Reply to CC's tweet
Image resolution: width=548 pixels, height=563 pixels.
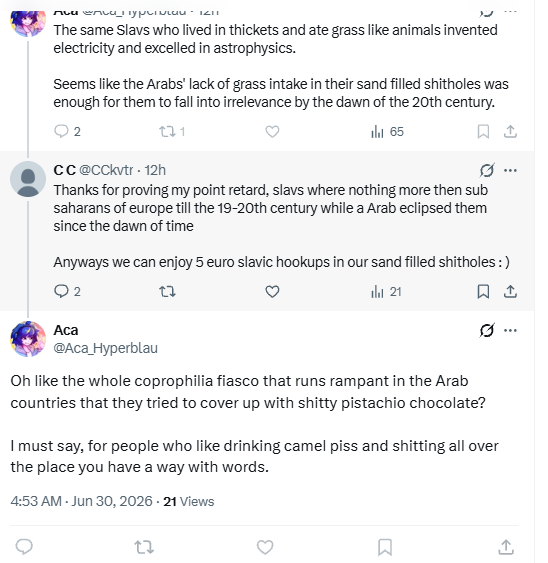67,291
